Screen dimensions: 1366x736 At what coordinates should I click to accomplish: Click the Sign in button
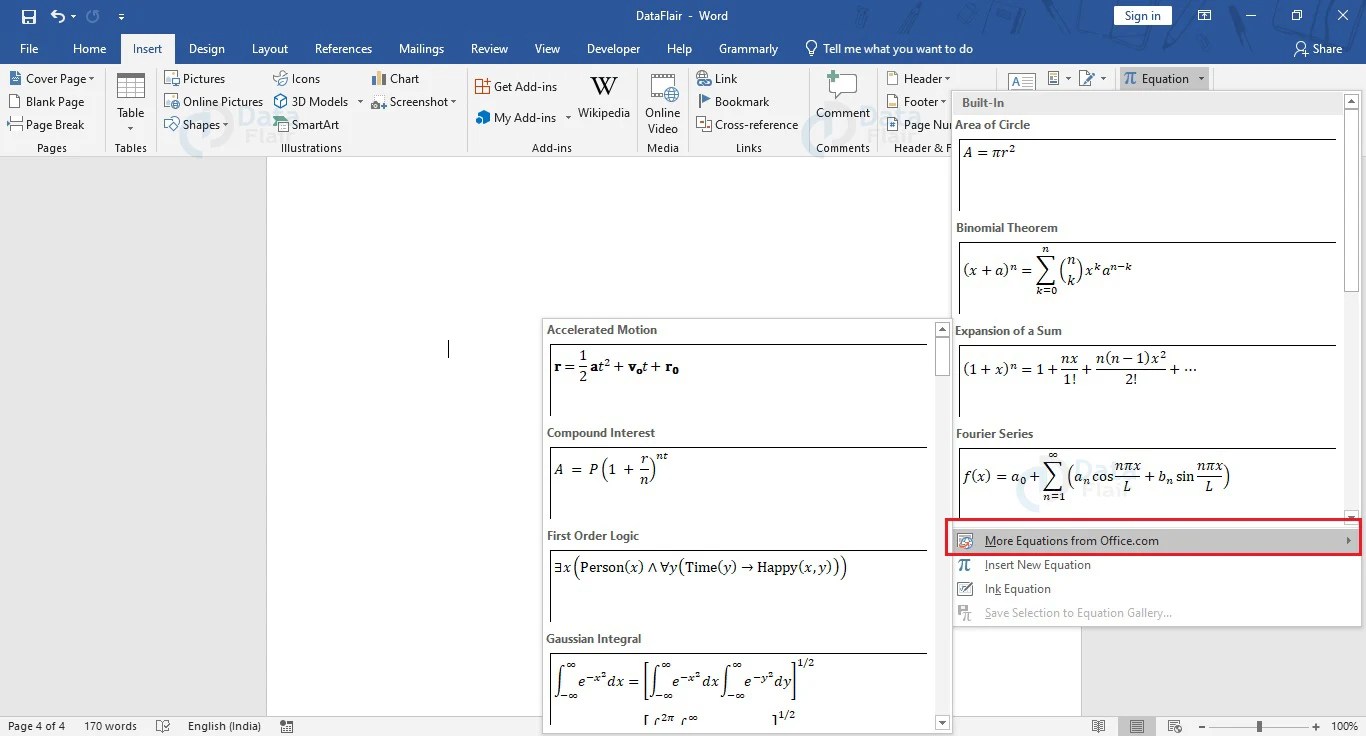click(x=1141, y=15)
